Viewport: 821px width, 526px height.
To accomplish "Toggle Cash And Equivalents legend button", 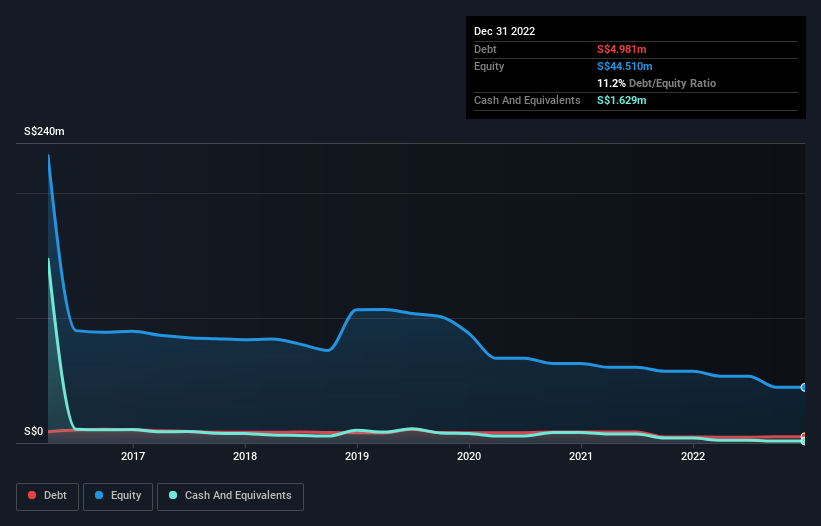I will [x=230, y=496].
